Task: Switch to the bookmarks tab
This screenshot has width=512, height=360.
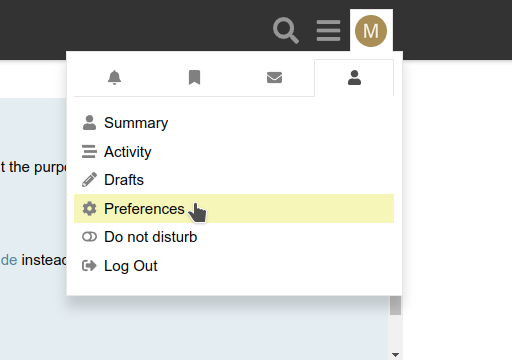Action: tap(194, 78)
